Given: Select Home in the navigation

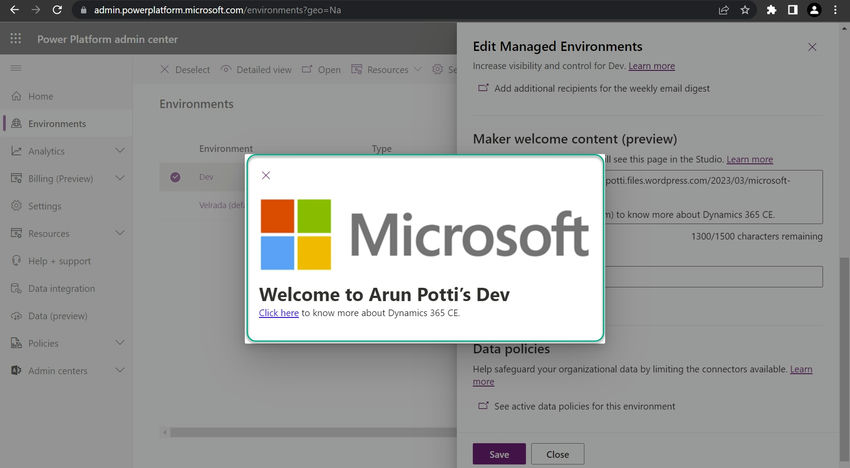Looking at the screenshot, I should click(x=41, y=97).
